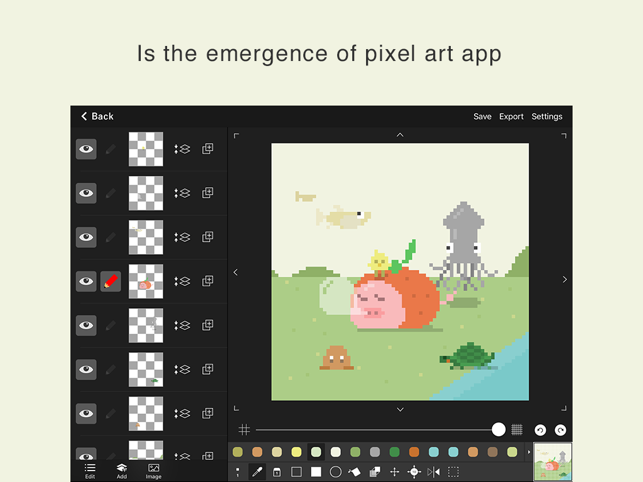Select the eyedropper color picker tool

[x=257, y=472]
